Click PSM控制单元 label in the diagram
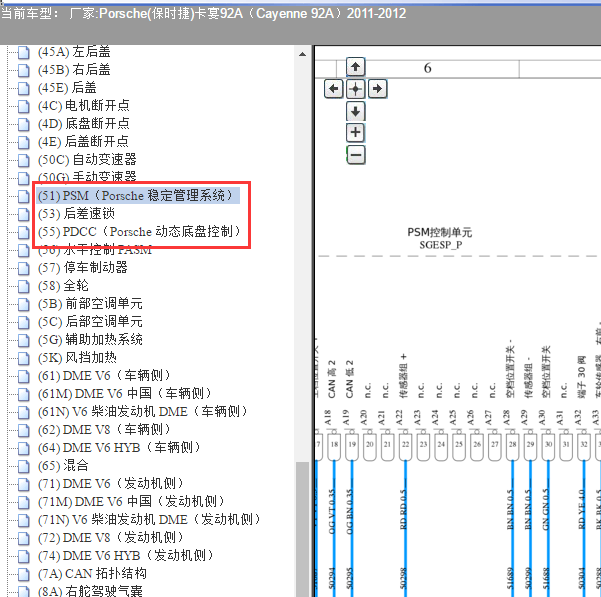Viewport: 601px width, 597px height. 440,232
